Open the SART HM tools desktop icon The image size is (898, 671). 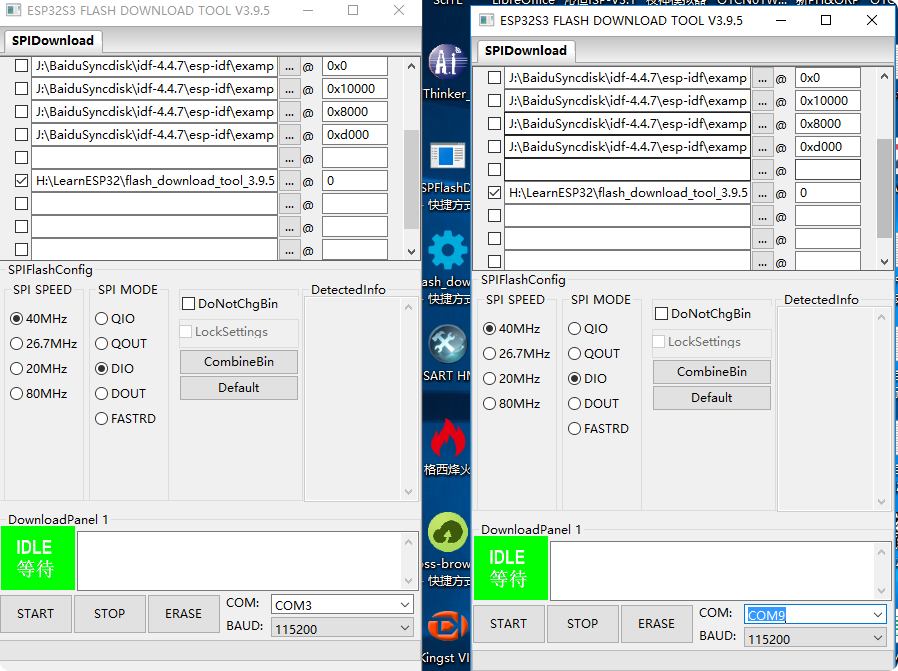[447, 344]
